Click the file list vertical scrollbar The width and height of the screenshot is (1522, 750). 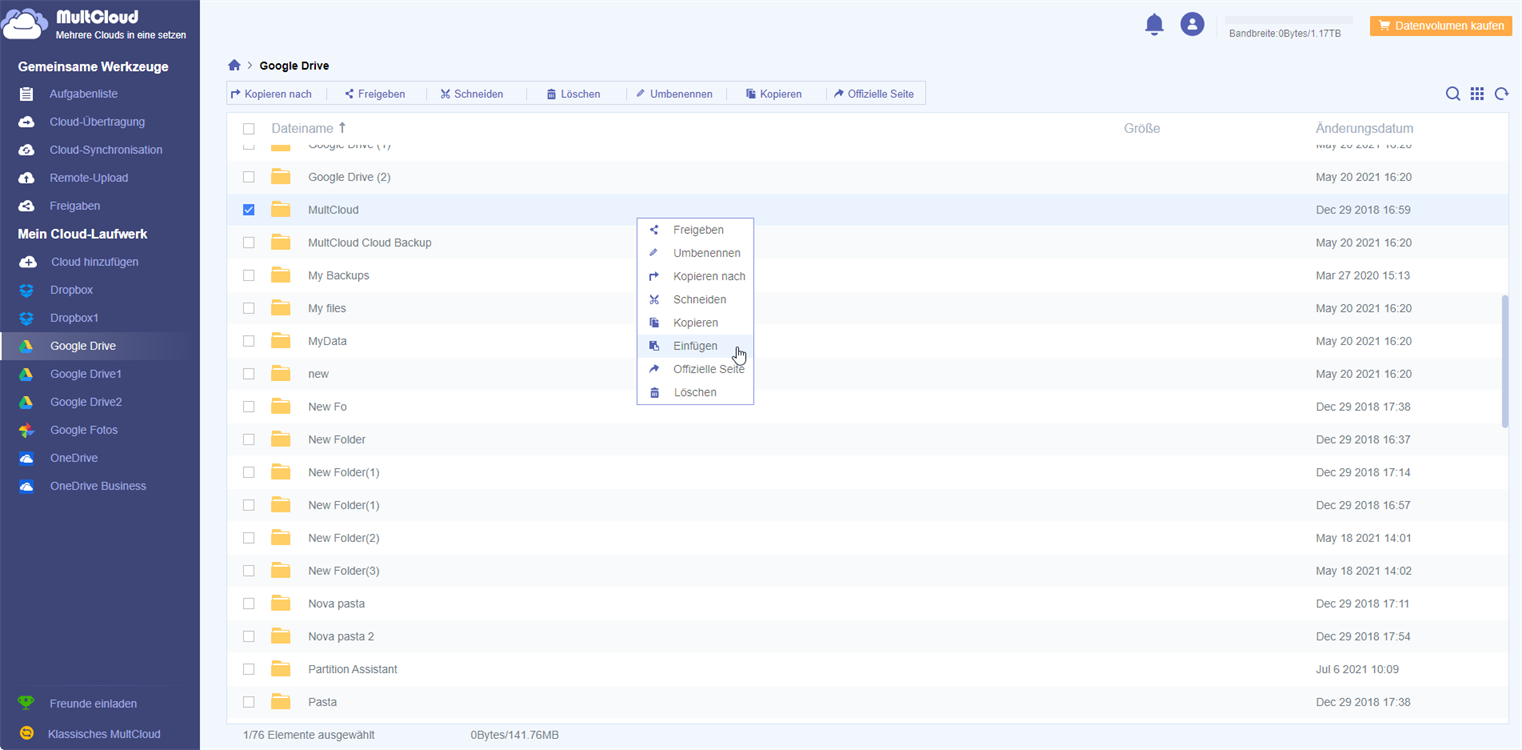[x=1505, y=361]
